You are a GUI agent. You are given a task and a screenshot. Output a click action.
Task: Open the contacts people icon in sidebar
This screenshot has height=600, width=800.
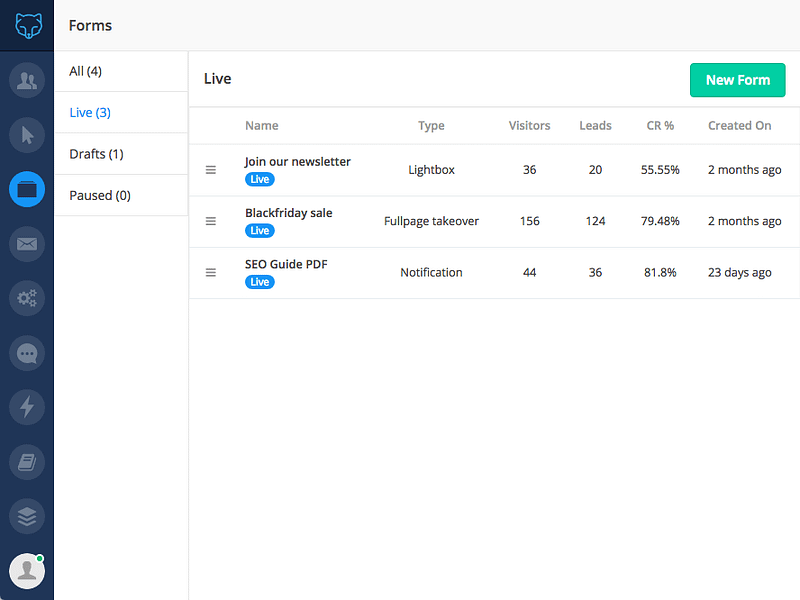(27, 80)
